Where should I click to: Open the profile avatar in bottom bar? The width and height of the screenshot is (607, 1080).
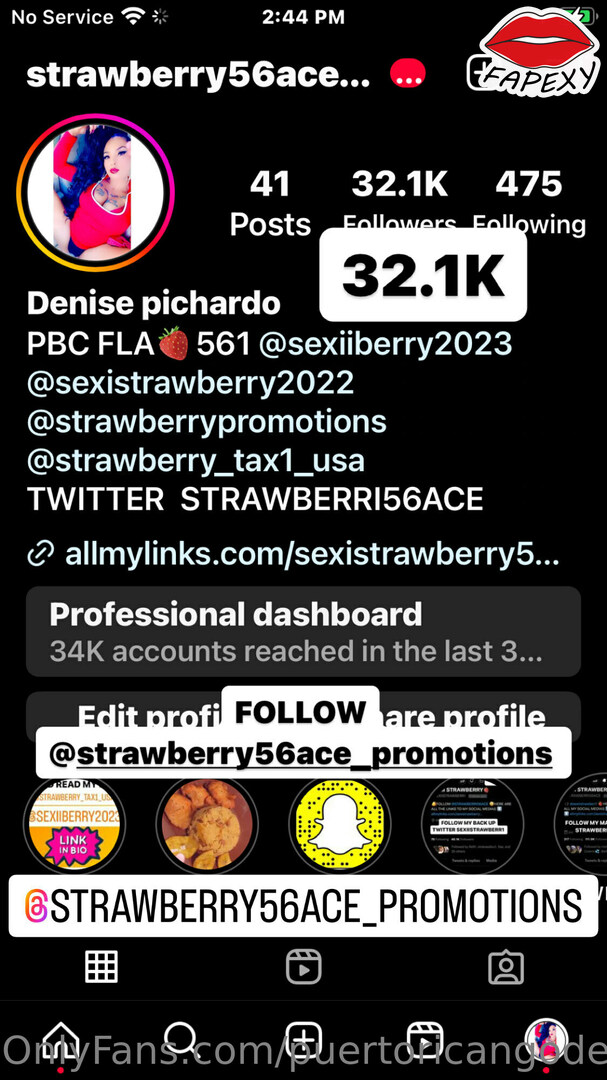[546, 1039]
